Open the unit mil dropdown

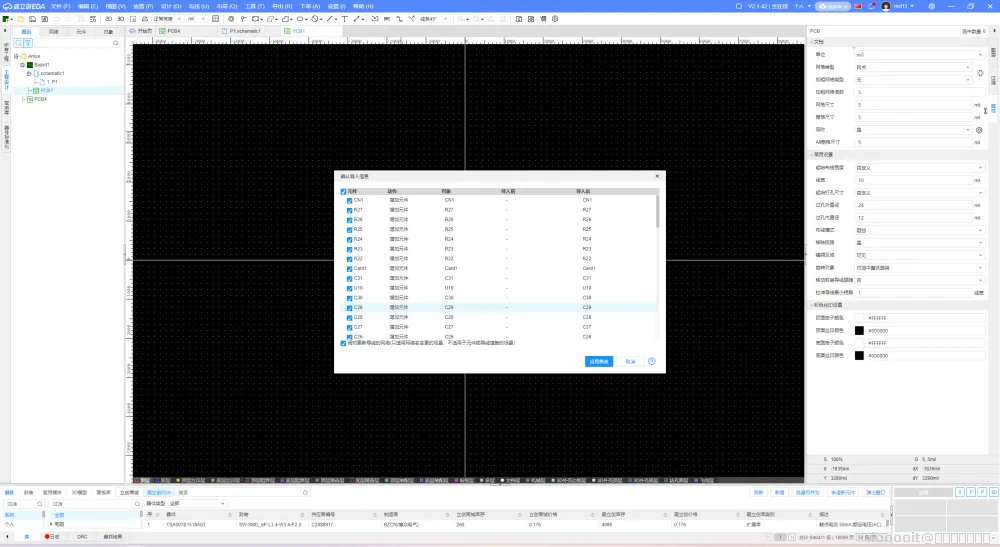click(x=919, y=55)
